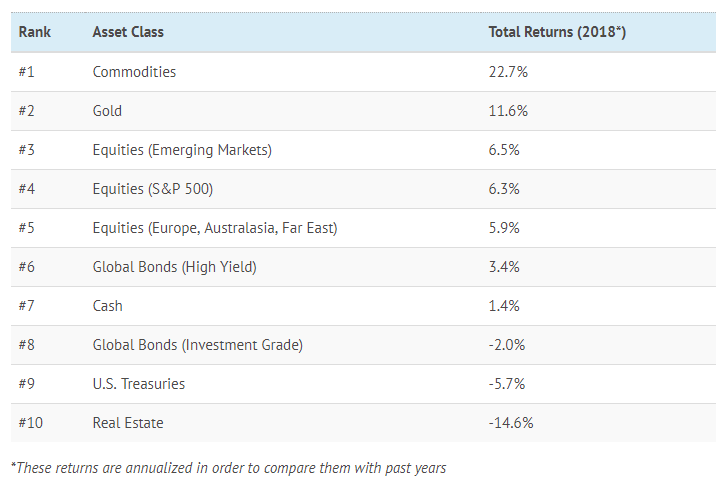Click Equities (Emerging Markets) row label

click(x=182, y=150)
